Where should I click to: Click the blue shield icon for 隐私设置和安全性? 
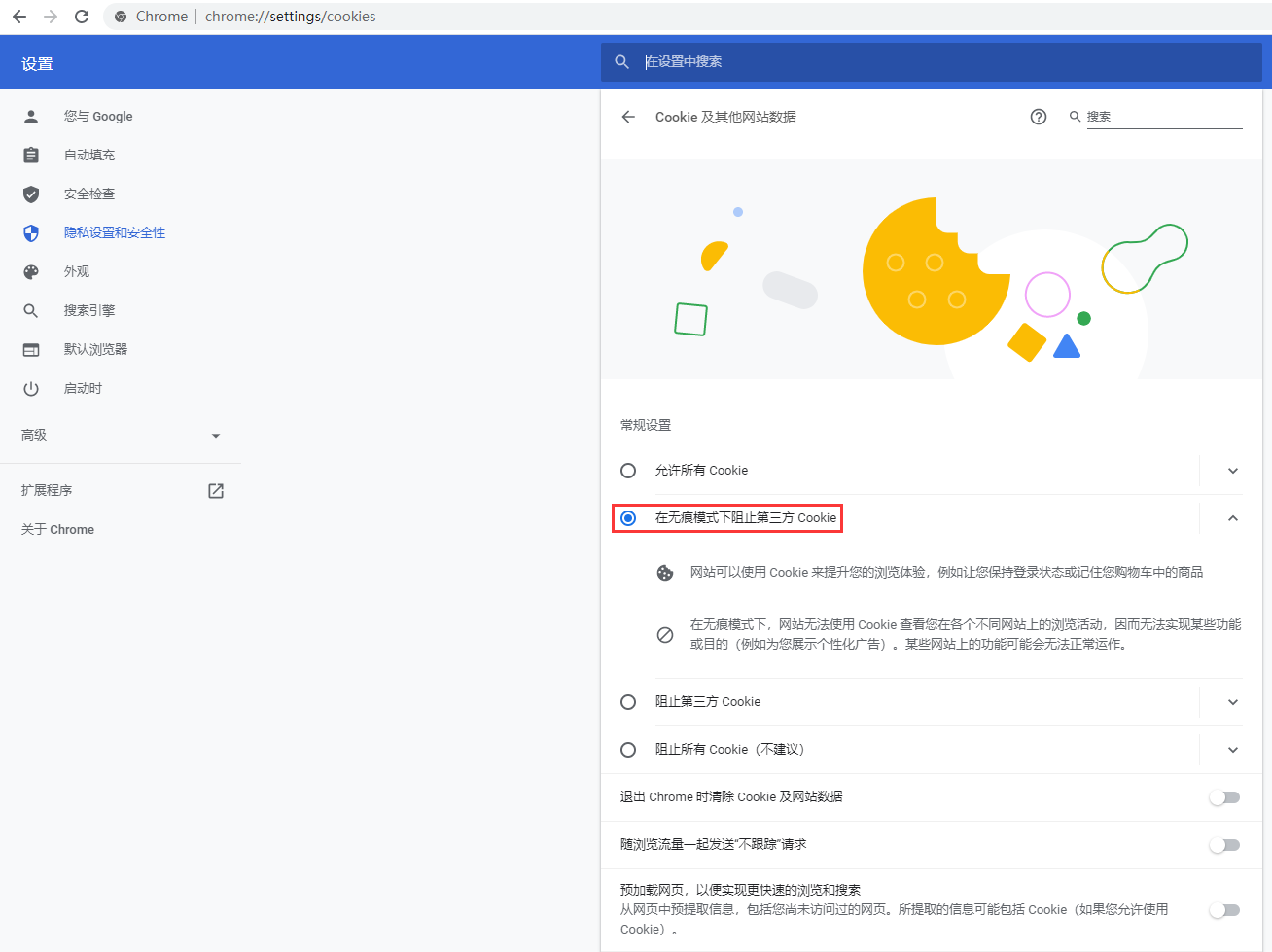31,233
